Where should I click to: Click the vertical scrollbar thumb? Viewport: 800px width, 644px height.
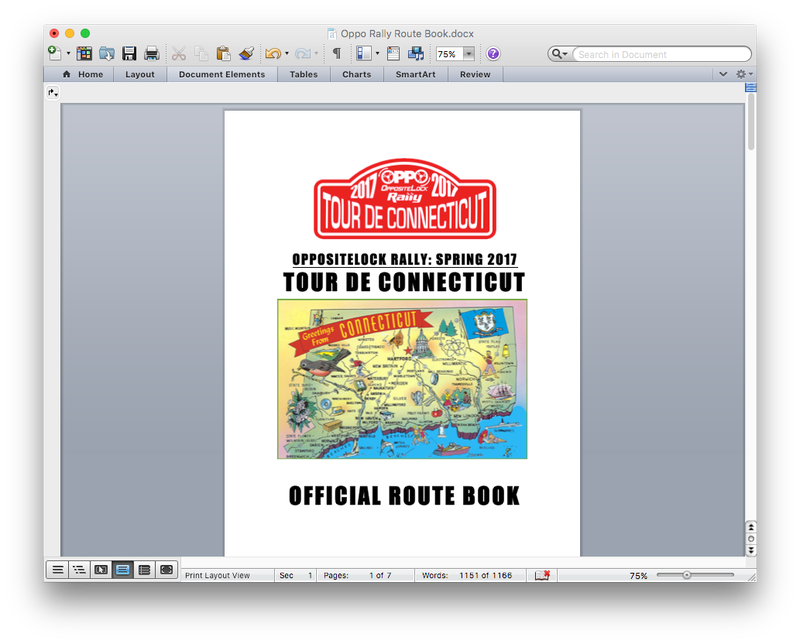tap(751, 121)
